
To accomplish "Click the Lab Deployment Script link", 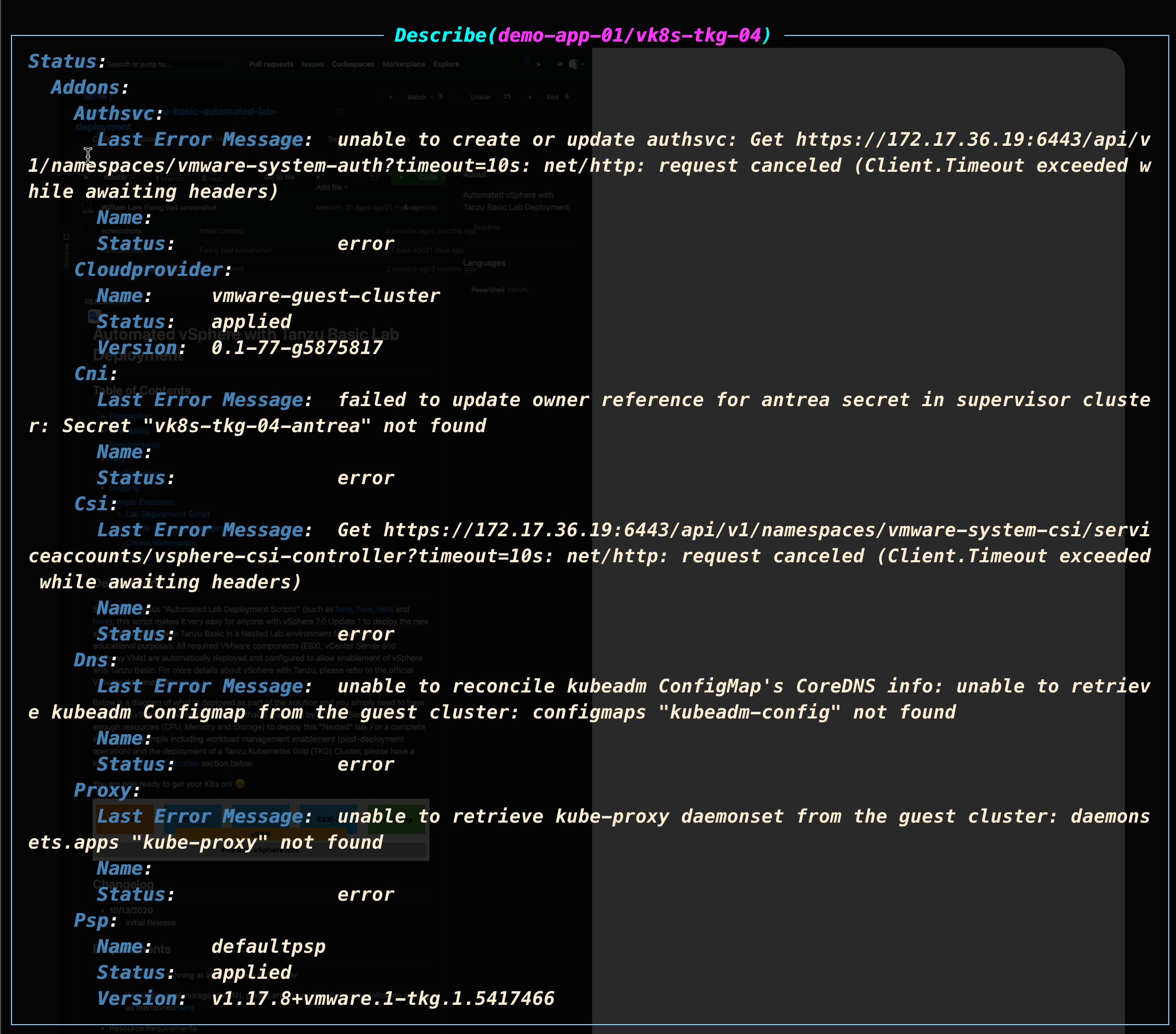I will (167, 514).
